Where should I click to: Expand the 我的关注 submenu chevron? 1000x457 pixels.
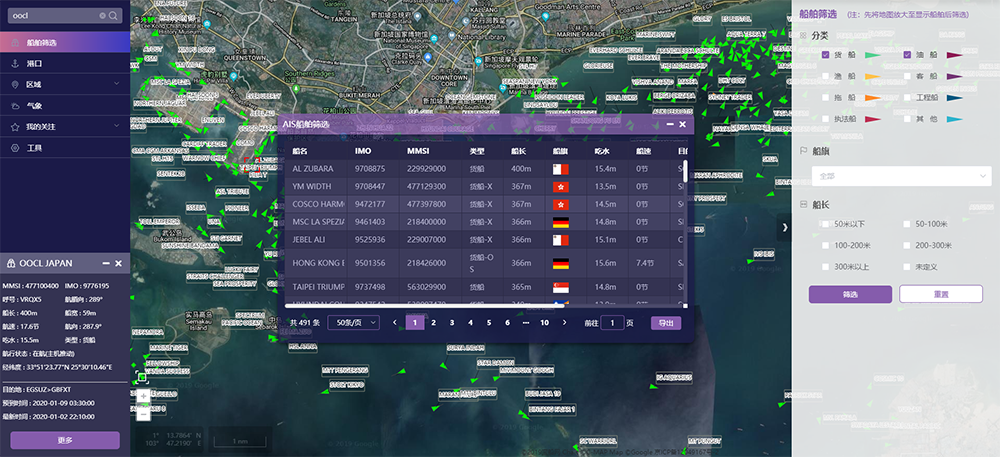pos(118,126)
